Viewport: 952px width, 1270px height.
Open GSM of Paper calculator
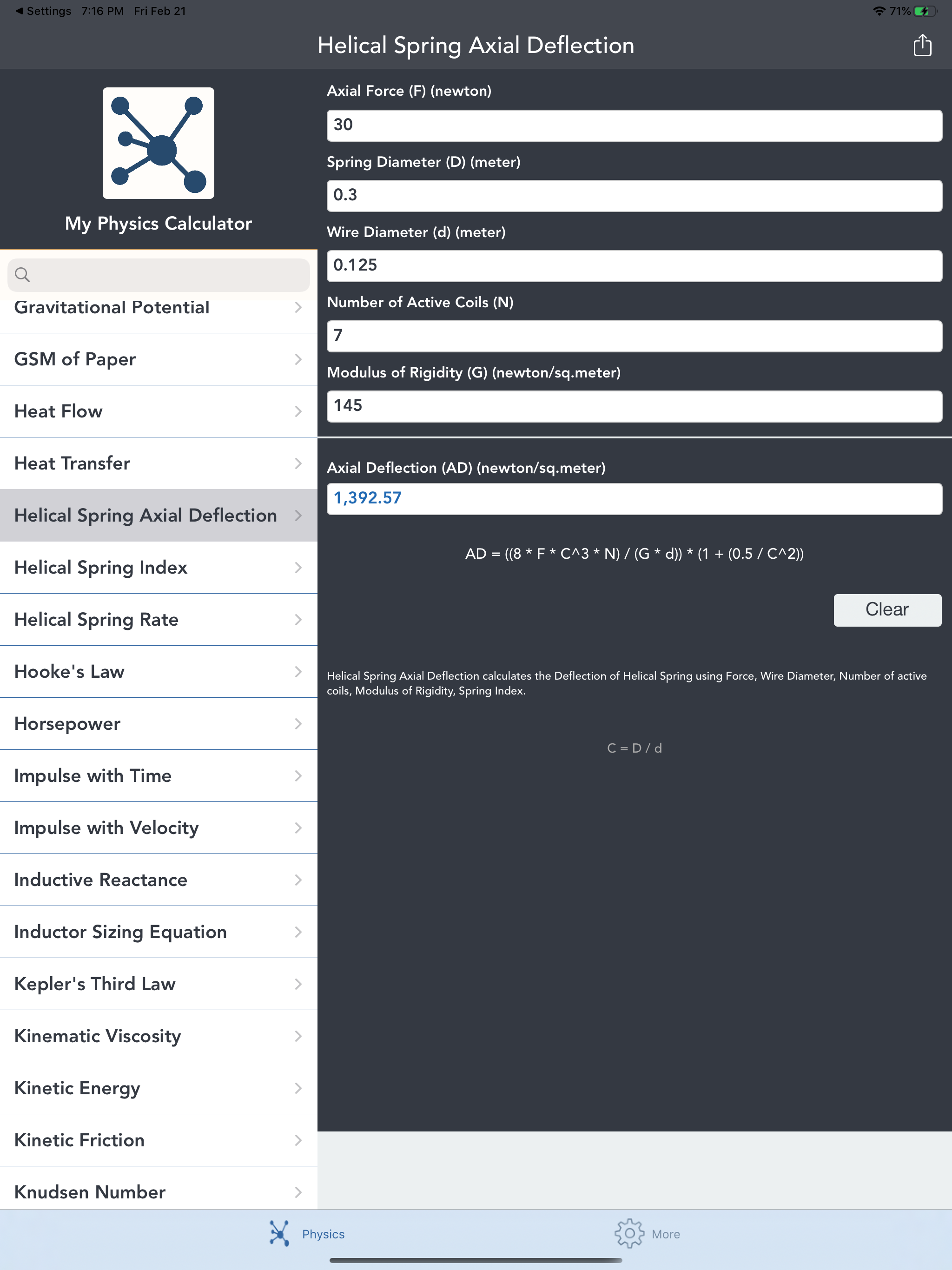point(159,359)
